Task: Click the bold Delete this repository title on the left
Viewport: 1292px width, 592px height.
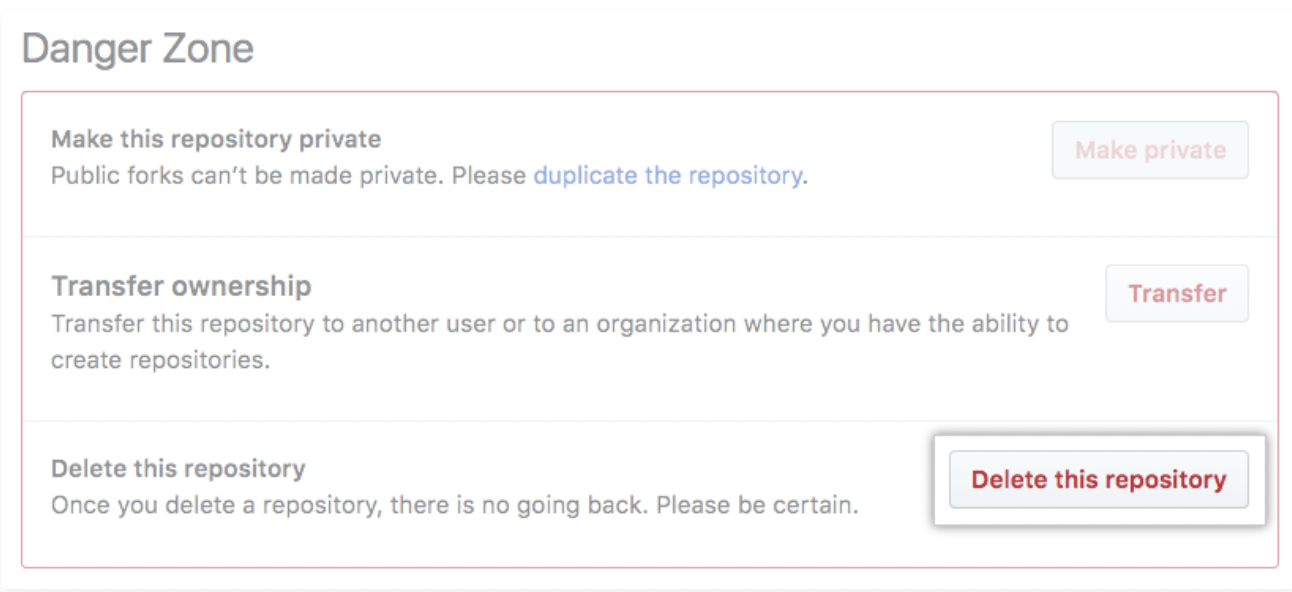Action: pyautogui.click(x=178, y=469)
